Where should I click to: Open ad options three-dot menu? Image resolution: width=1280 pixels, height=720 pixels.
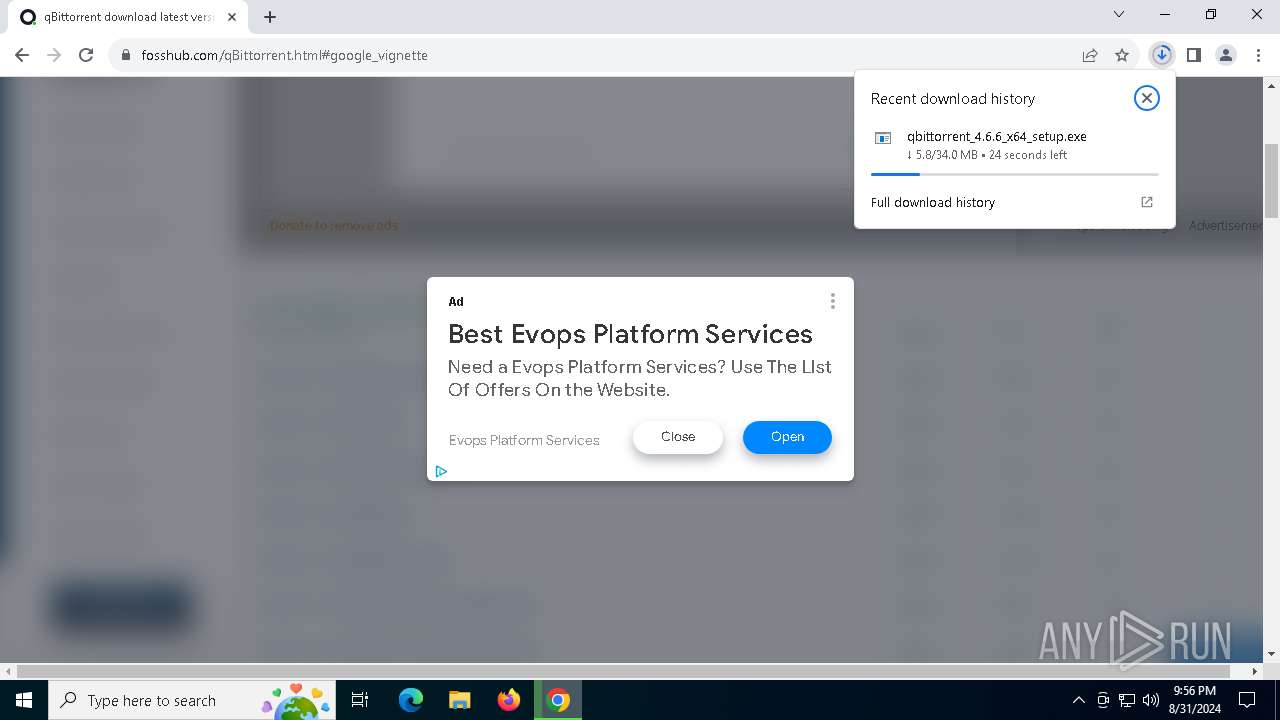(832, 301)
